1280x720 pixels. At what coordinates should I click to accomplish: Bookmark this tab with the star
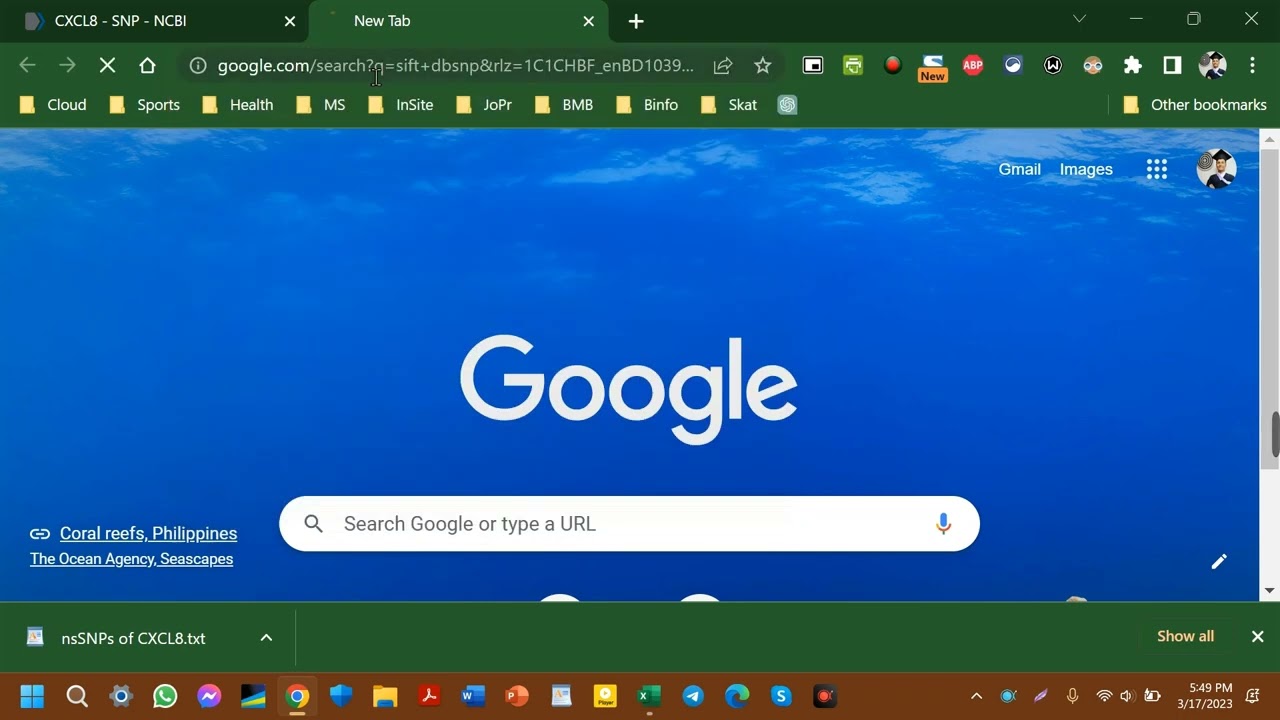[763, 65]
